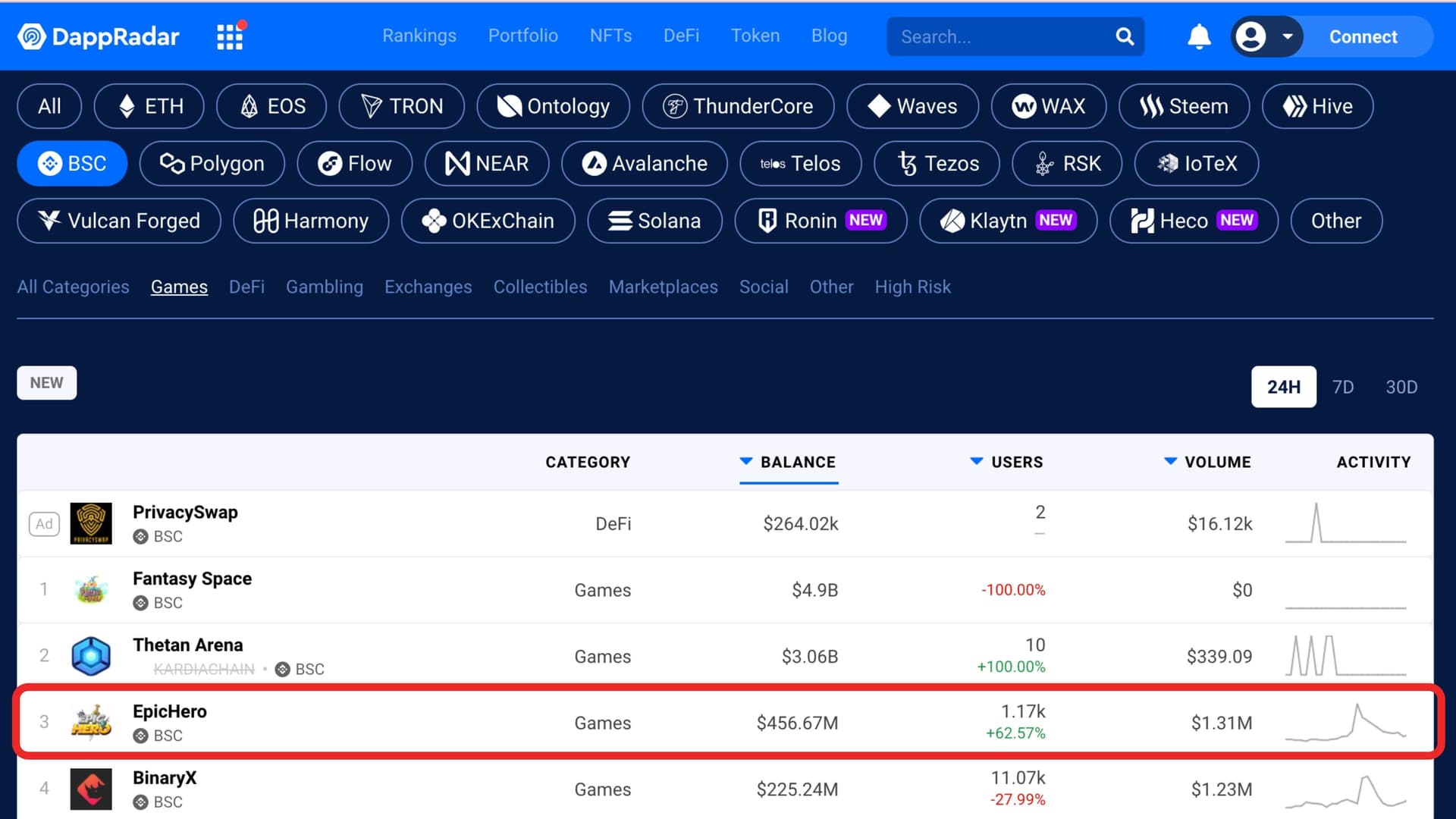Image resolution: width=1456 pixels, height=819 pixels.
Task: Filter by TRON chain
Action: 402,106
